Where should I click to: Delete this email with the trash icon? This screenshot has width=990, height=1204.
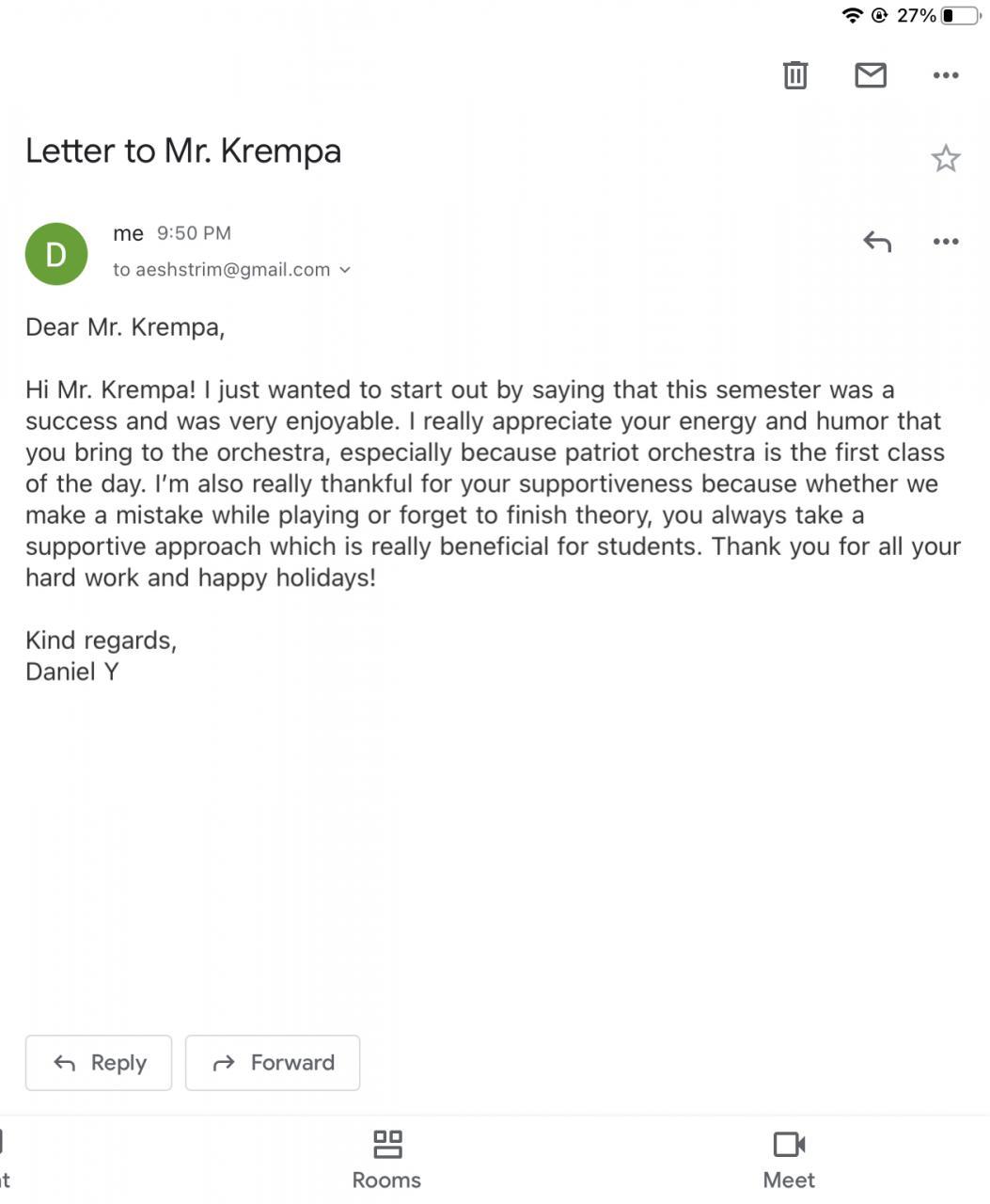pos(794,75)
